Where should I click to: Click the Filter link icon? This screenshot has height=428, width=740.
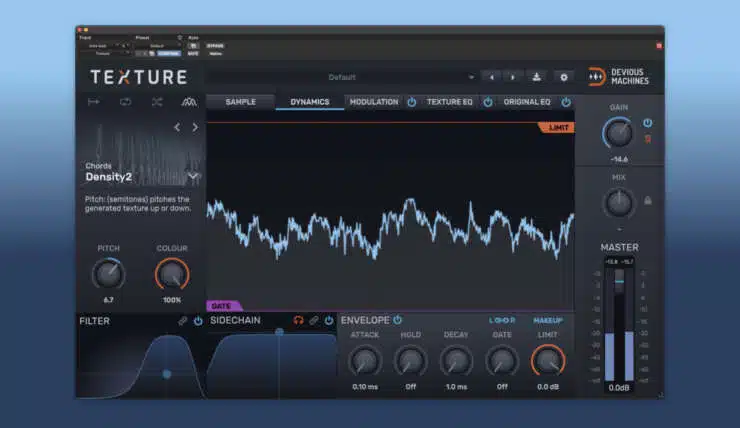coord(182,321)
